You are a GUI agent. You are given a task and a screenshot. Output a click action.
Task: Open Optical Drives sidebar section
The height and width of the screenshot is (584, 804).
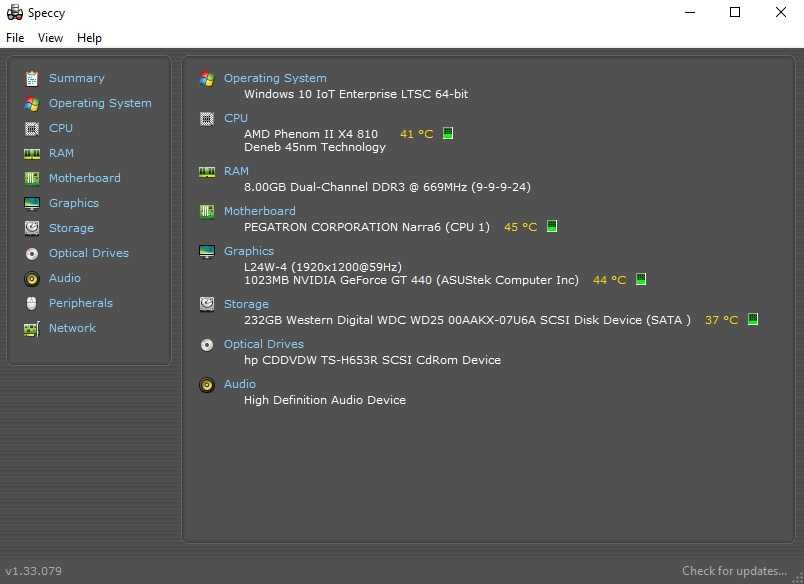click(x=89, y=253)
